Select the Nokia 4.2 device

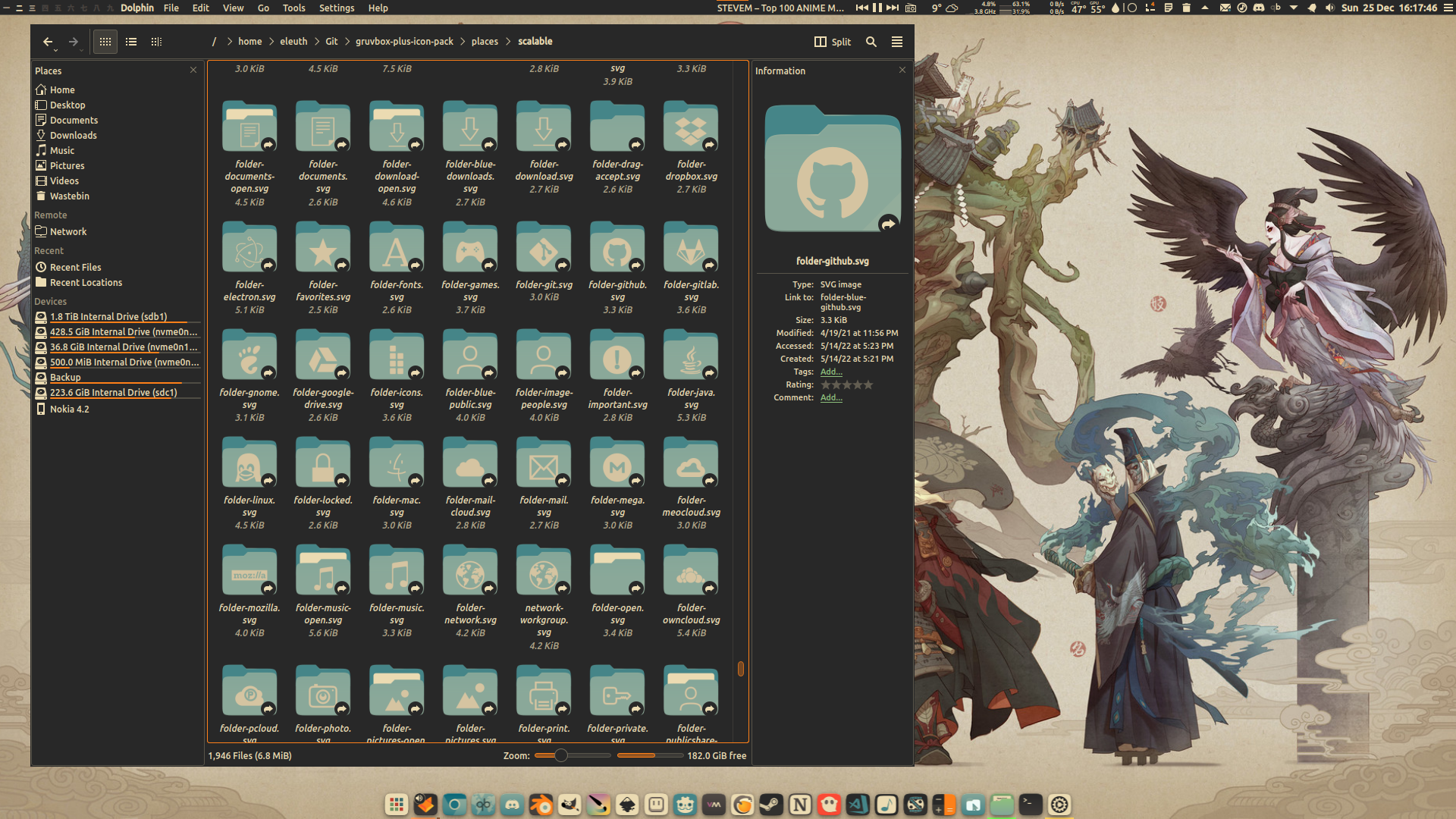(x=69, y=409)
